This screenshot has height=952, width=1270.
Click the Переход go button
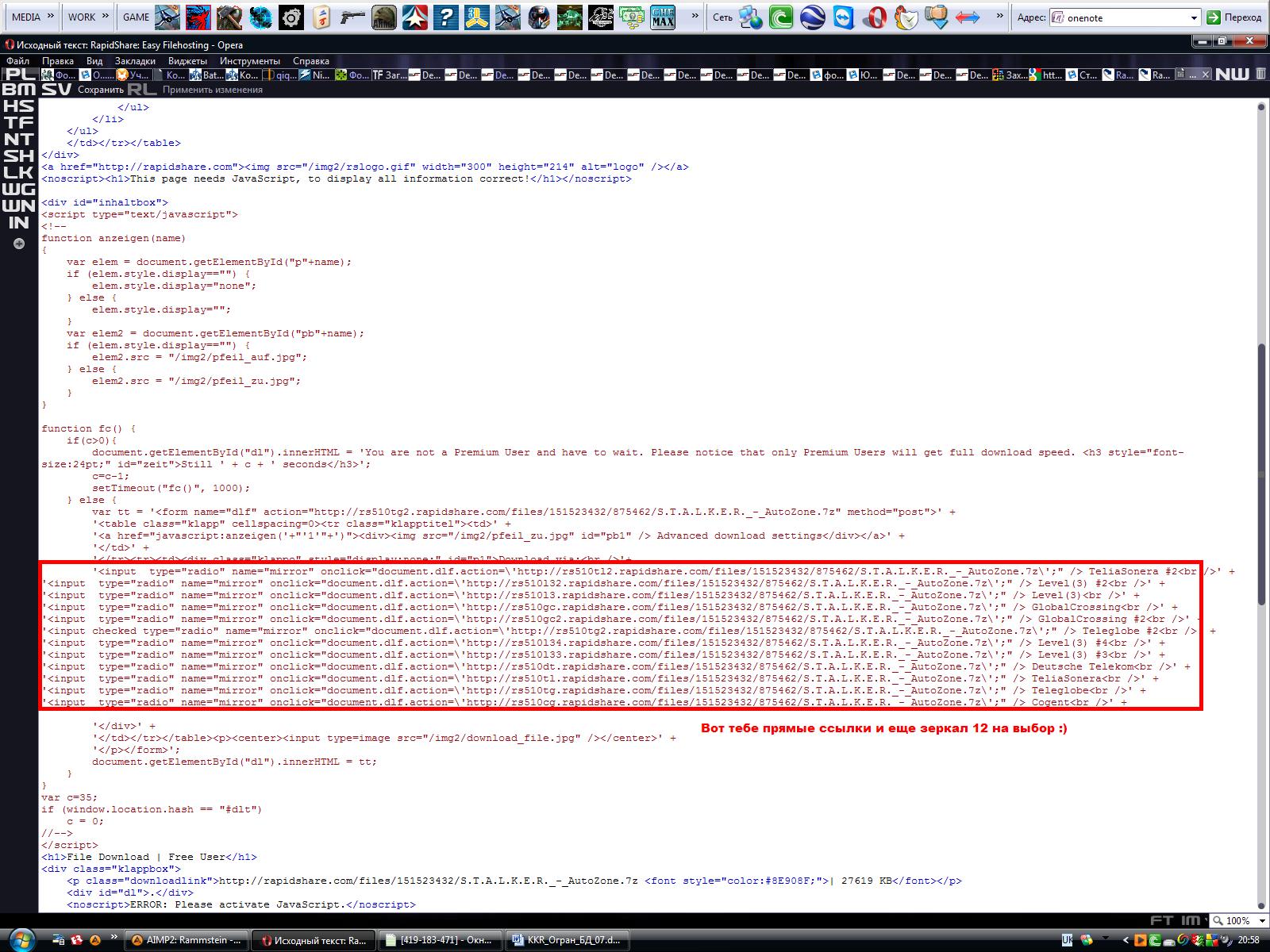(1235, 17)
